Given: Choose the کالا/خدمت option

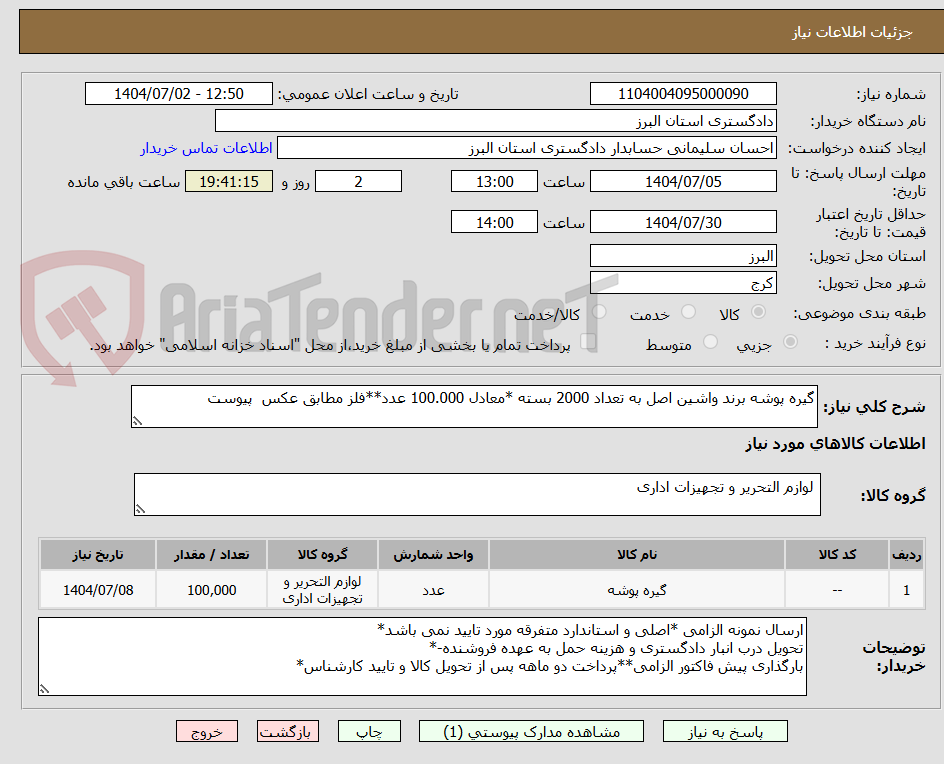Looking at the screenshot, I should pyautogui.click(x=601, y=311).
